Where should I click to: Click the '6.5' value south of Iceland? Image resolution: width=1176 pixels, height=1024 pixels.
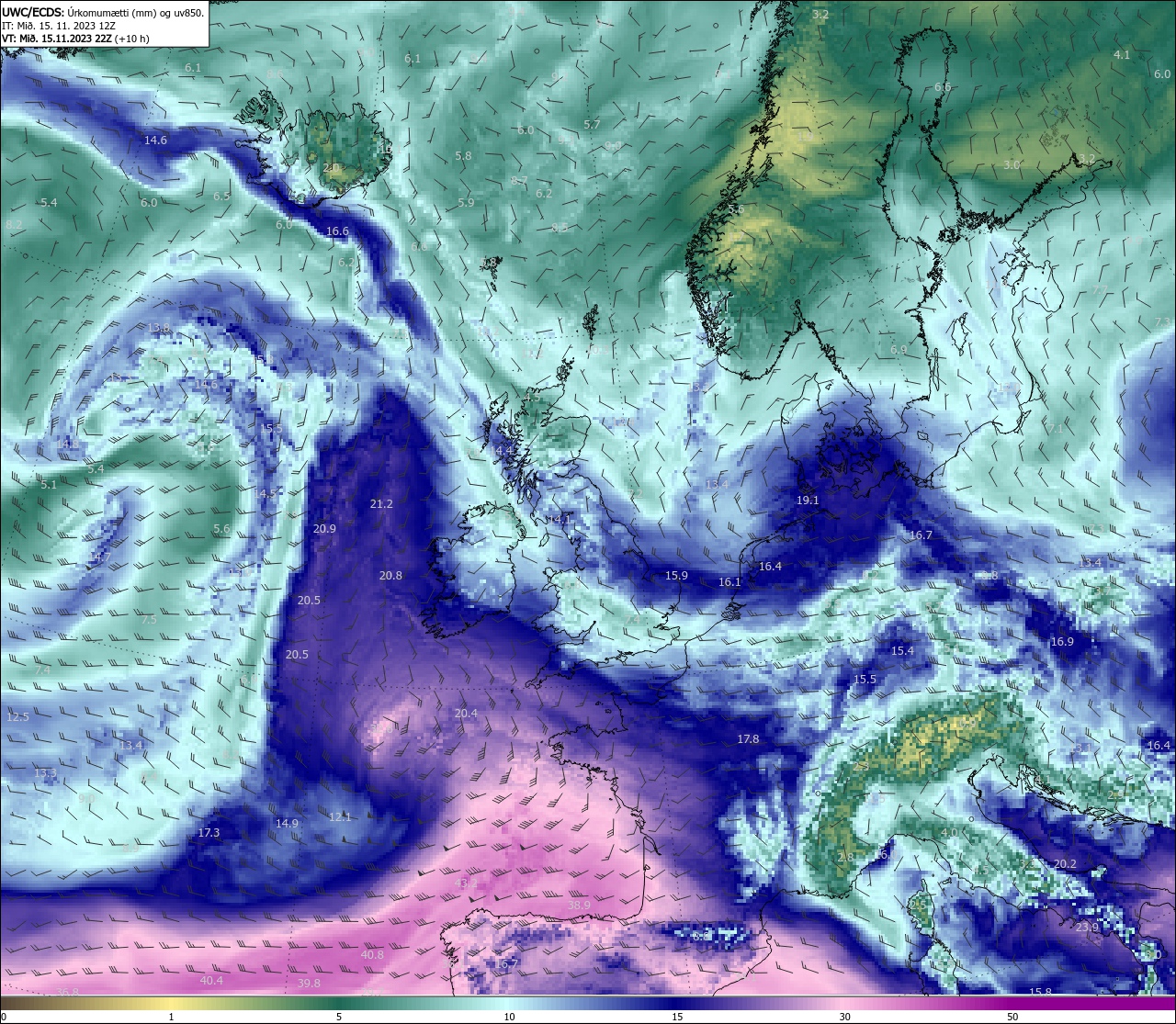click(x=221, y=197)
